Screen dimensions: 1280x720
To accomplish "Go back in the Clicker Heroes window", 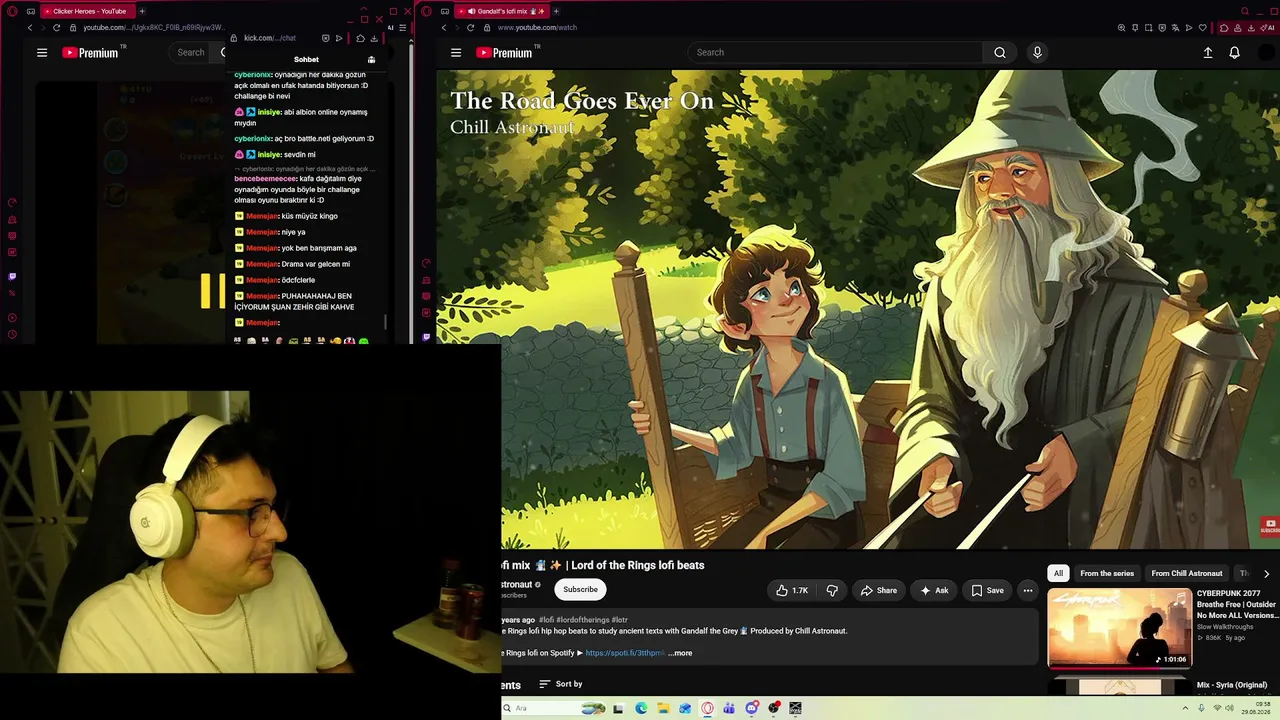I will (x=30, y=27).
